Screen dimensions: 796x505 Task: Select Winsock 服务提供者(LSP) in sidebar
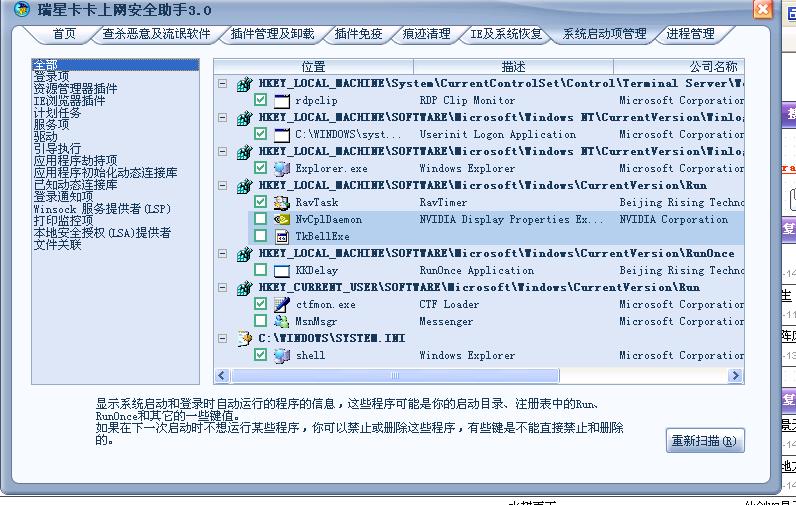(102, 209)
